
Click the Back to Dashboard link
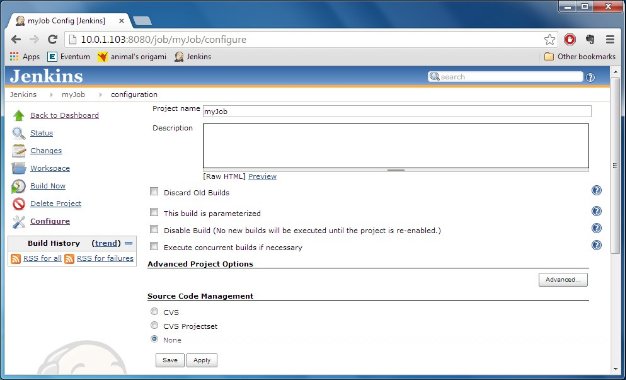64,115
